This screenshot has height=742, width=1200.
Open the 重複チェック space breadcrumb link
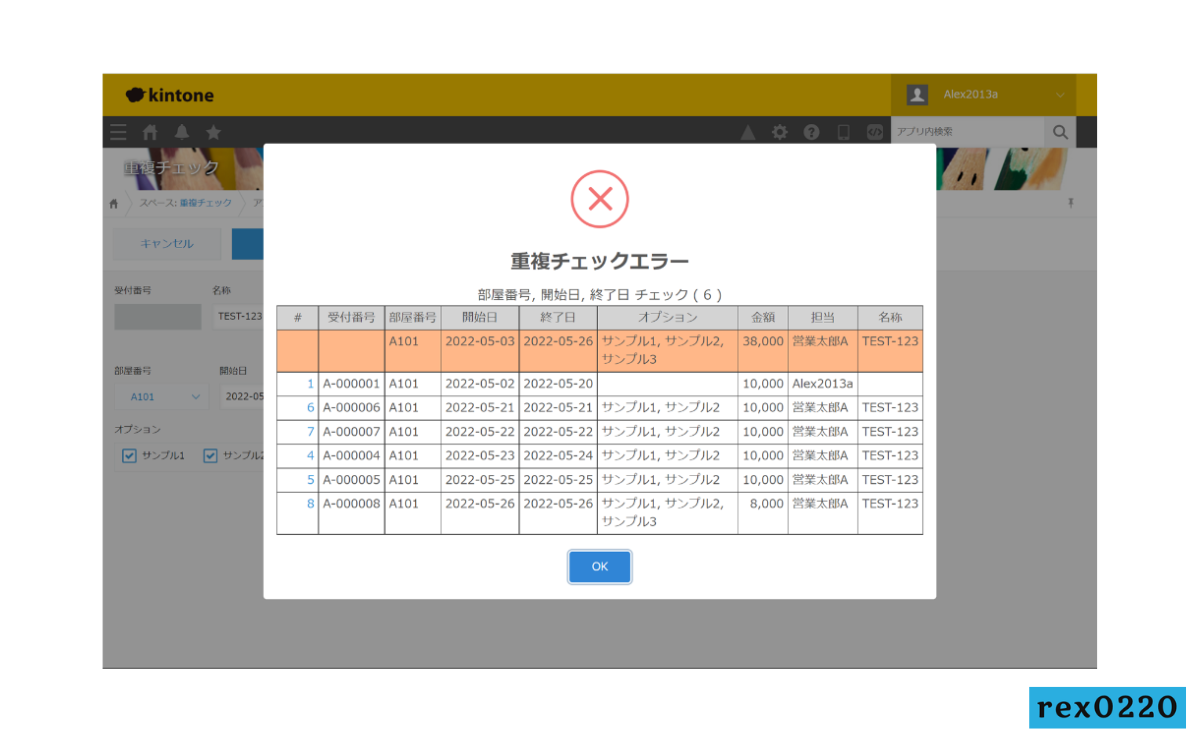(205, 203)
